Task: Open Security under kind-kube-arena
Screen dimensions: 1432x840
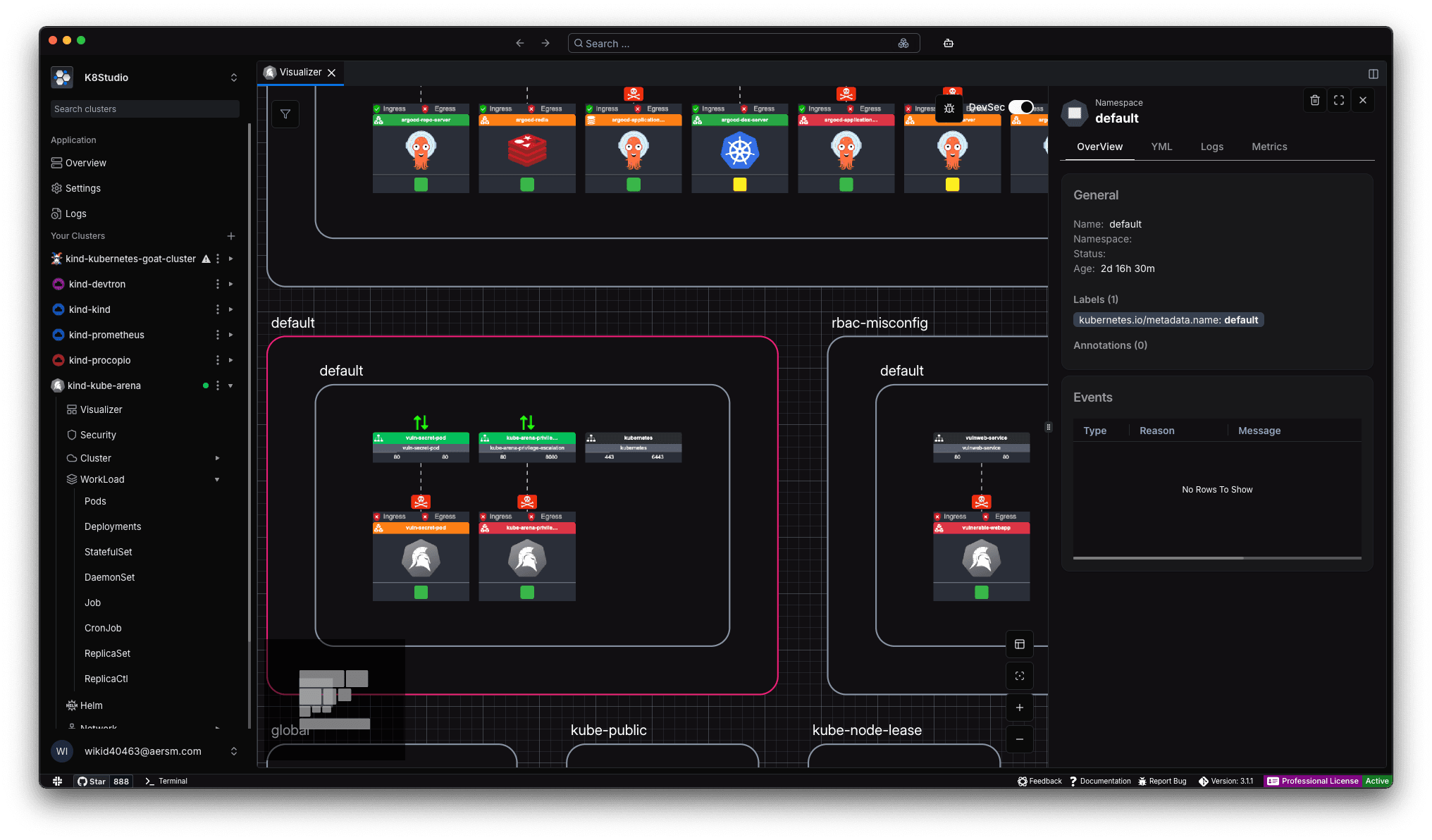Action: click(92, 435)
